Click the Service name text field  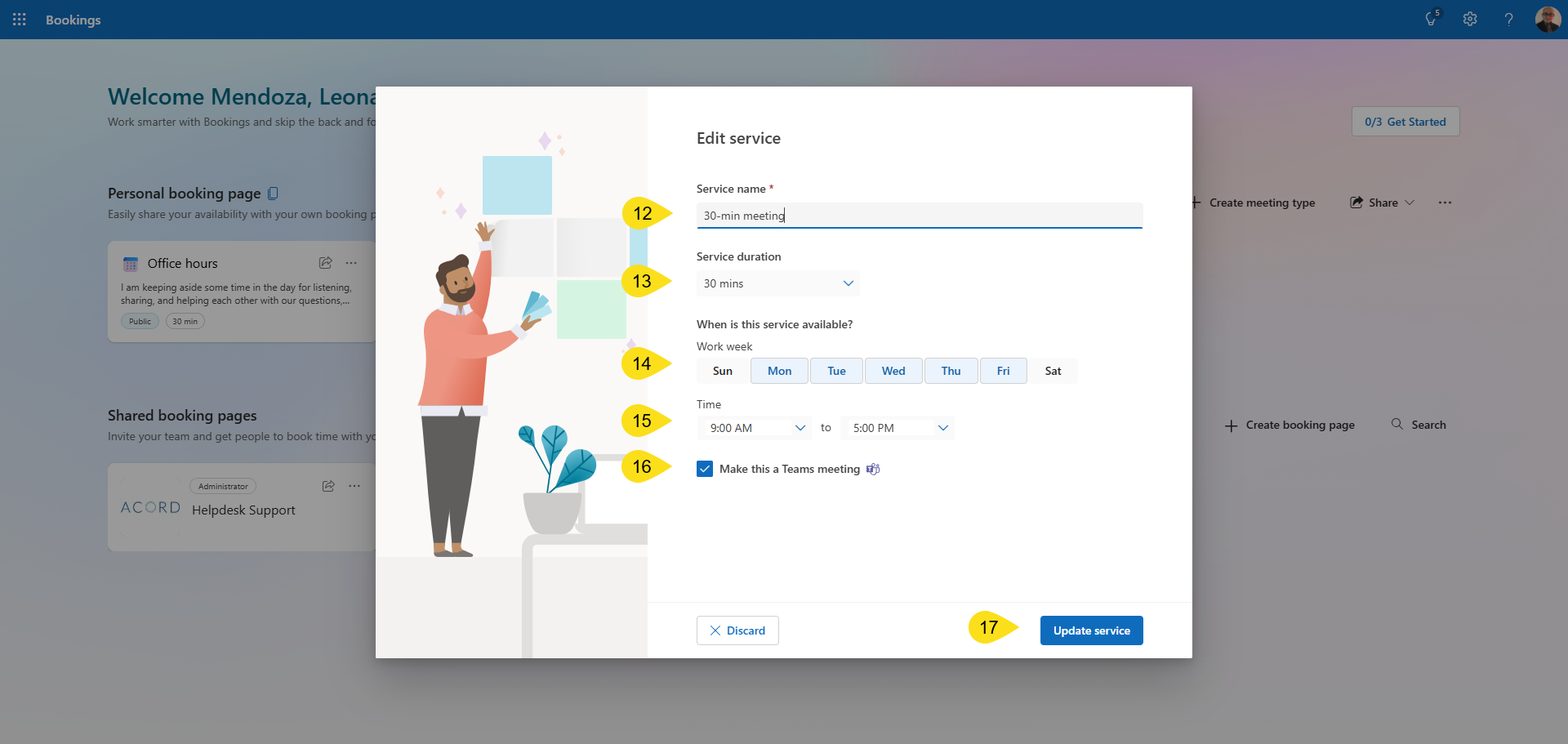click(919, 216)
